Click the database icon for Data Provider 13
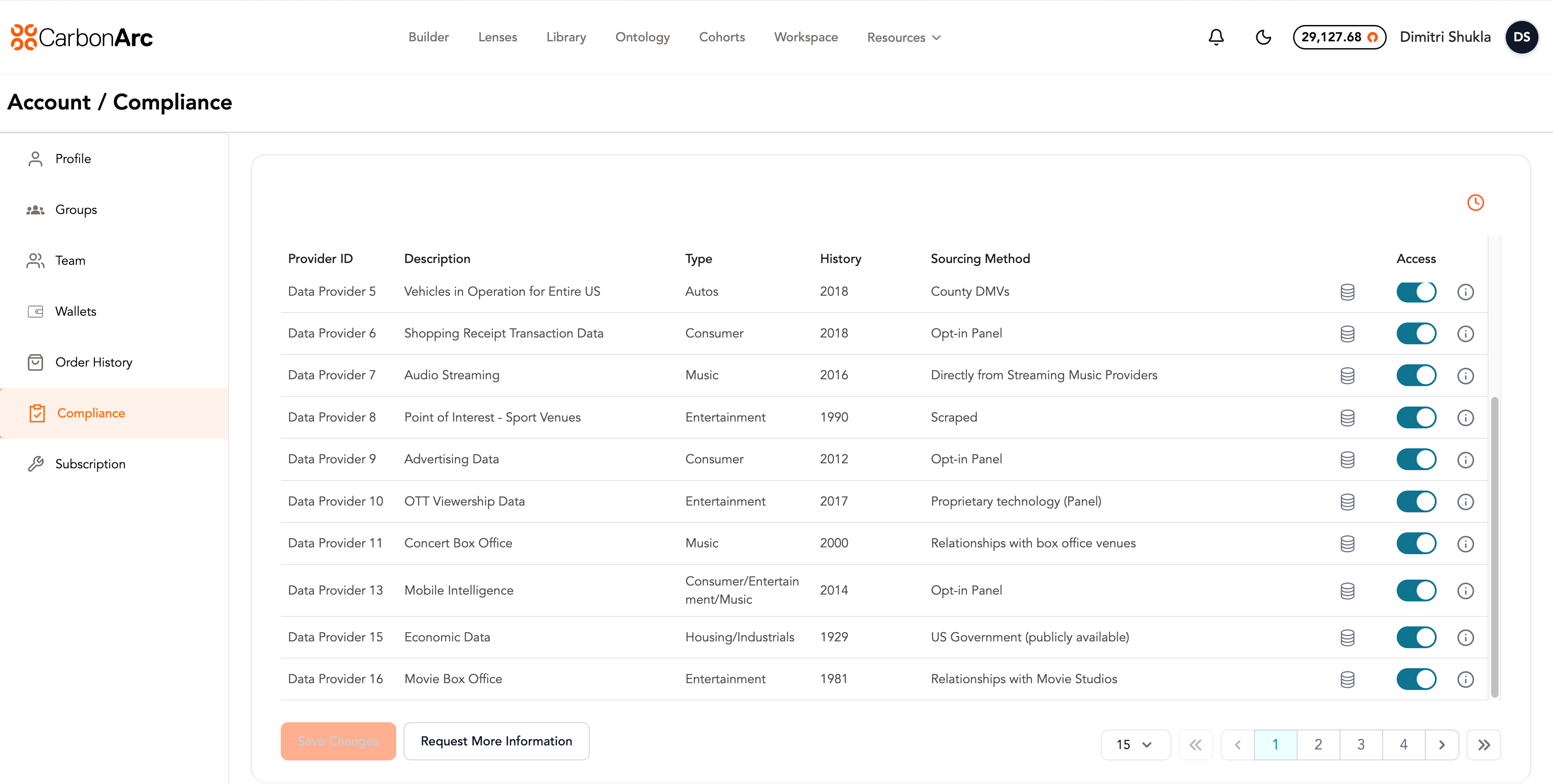1553x784 pixels. [x=1348, y=591]
